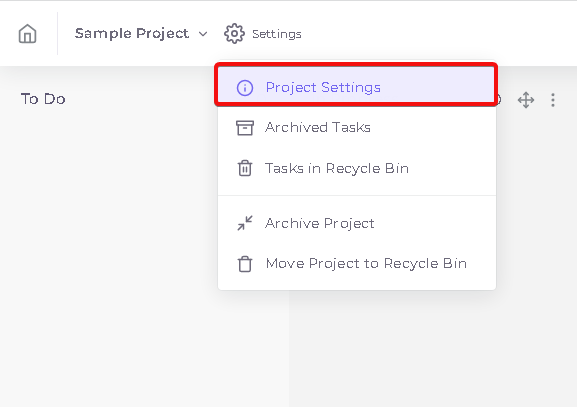
Task: Click the archive box icon
Action: pos(245,128)
